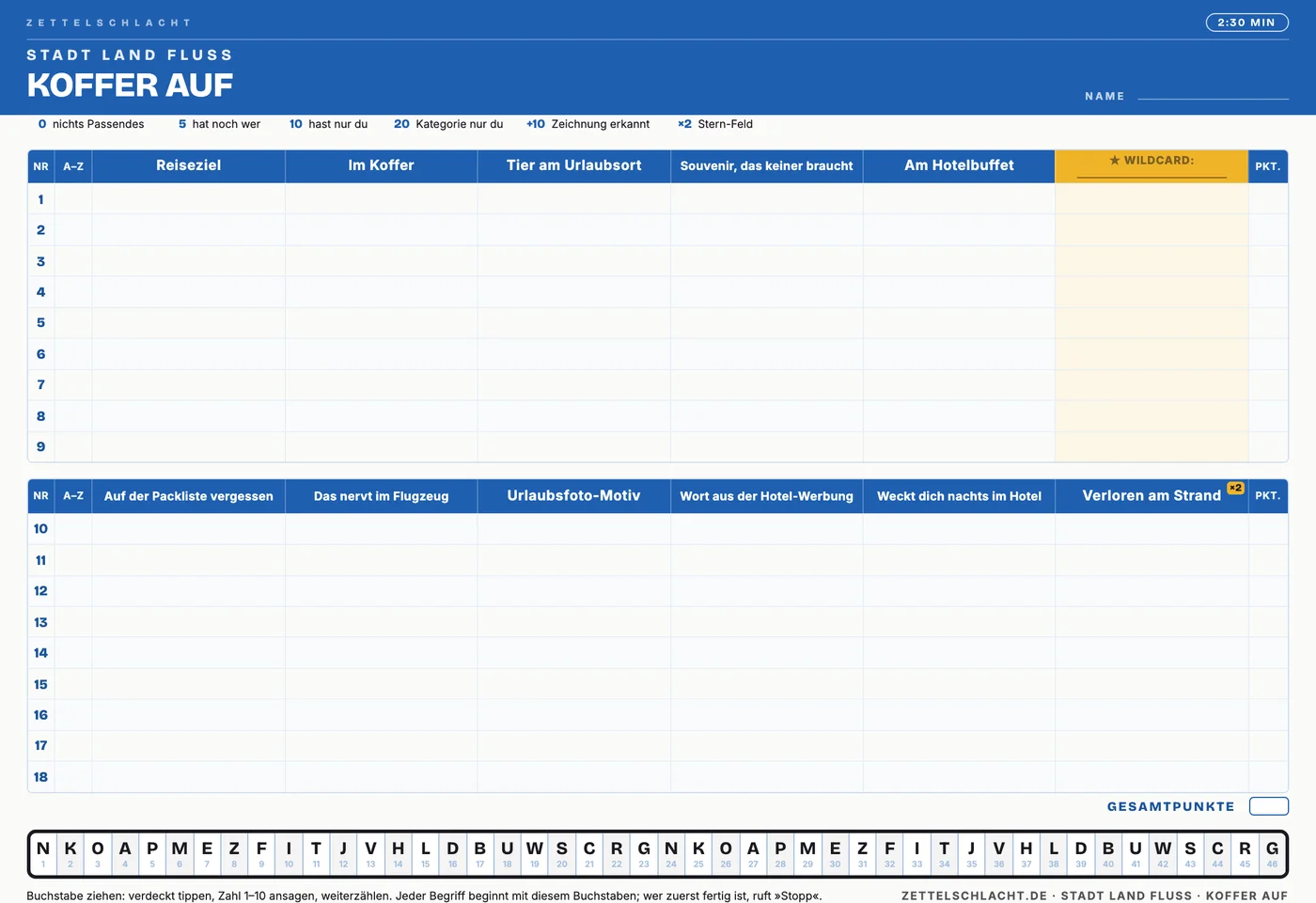Image resolution: width=1316 pixels, height=903 pixels.
Task: Click the Verloren am Strand cell in row 16
Action: tap(1151, 715)
